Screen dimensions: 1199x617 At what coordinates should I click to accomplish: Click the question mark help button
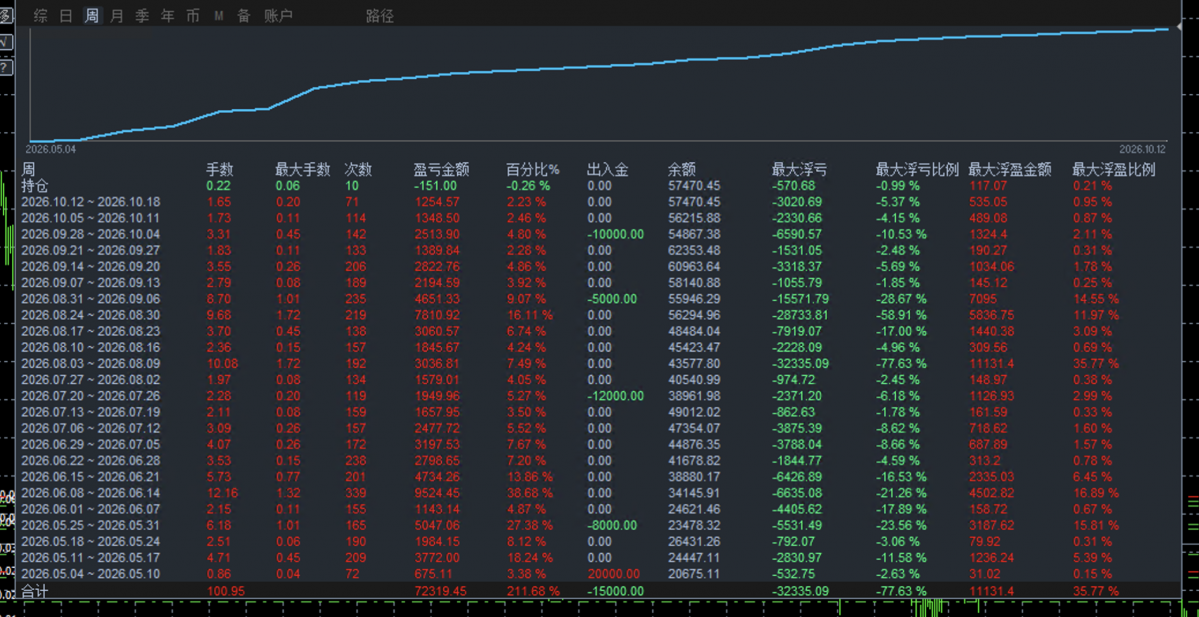click(5, 68)
